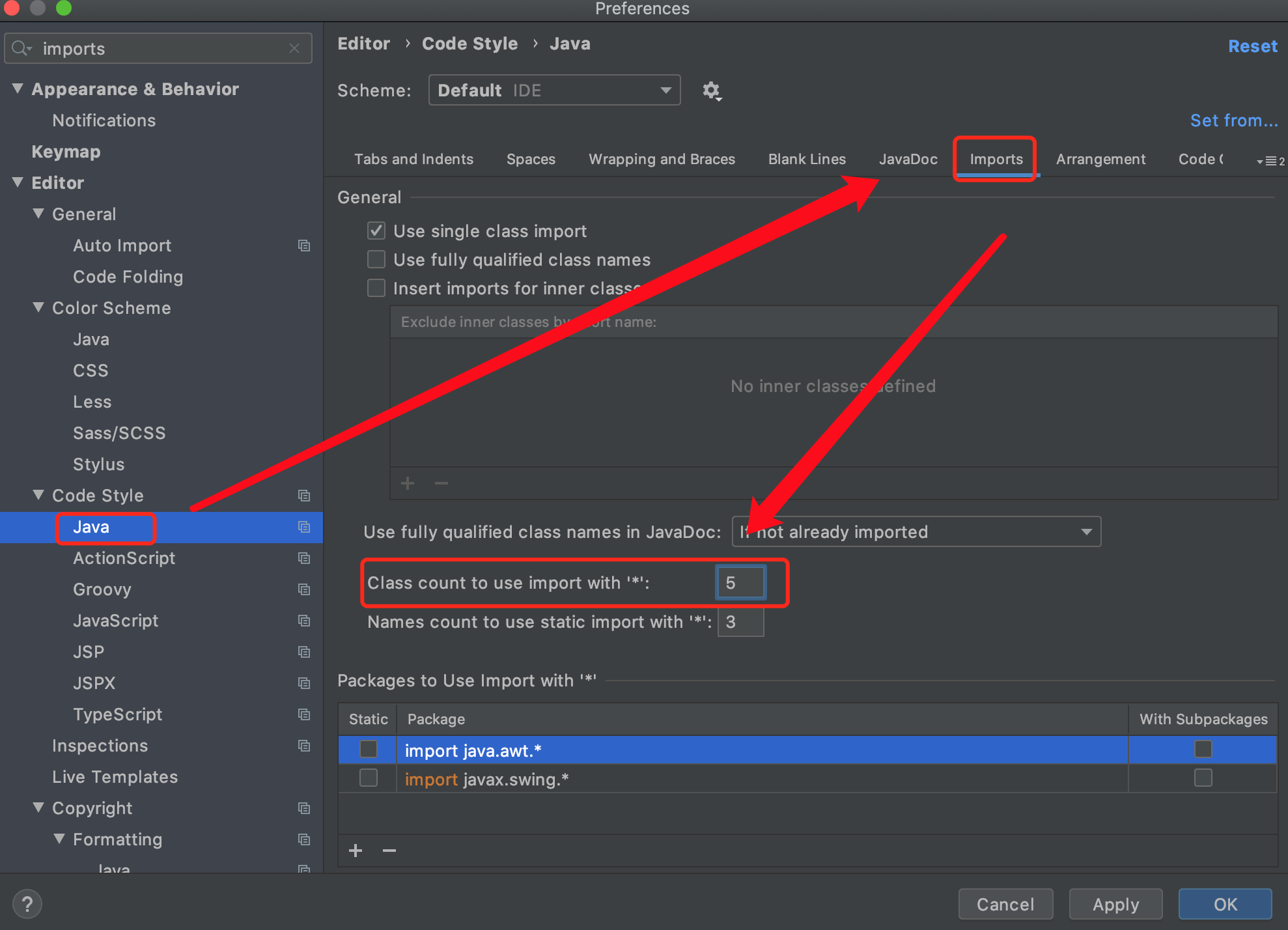Click the imports search box

158,49
